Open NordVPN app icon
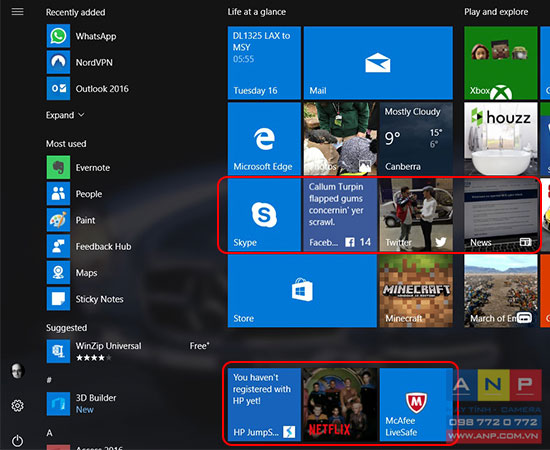The height and width of the screenshot is (450, 550). [x=58, y=62]
